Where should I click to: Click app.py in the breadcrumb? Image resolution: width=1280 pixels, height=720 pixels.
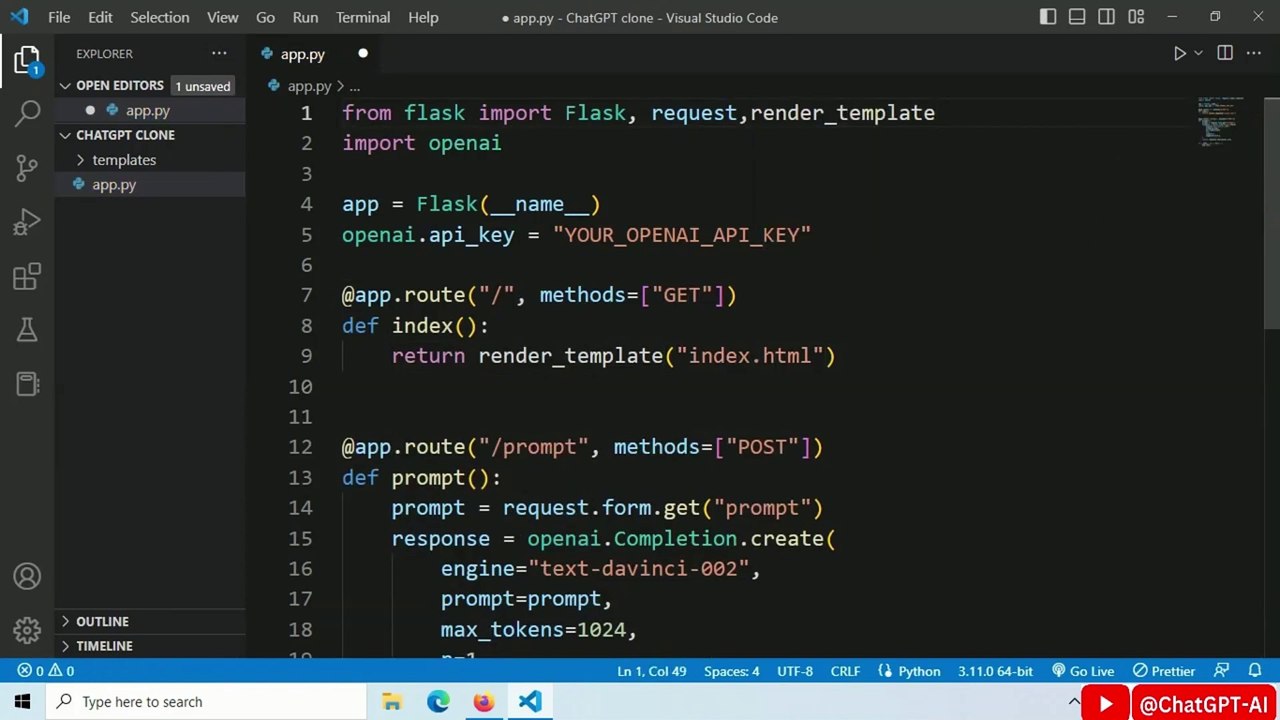coord(309,87)
